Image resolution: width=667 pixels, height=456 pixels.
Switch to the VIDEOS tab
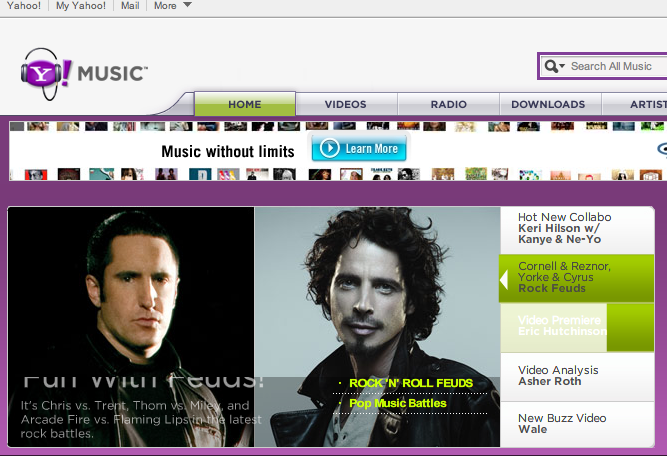click(346, 104)
